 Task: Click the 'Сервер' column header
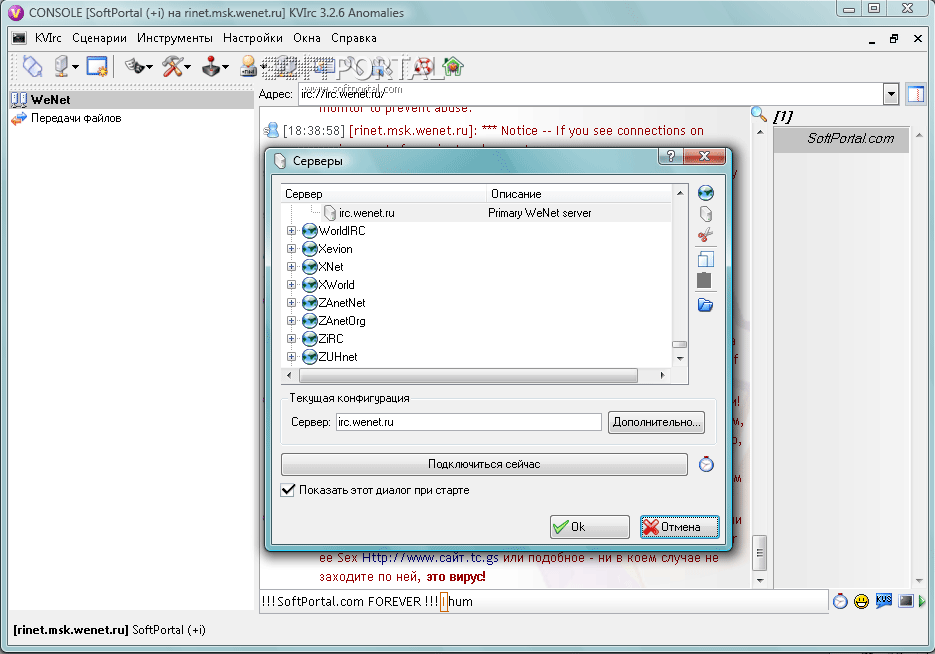(383, 194)
